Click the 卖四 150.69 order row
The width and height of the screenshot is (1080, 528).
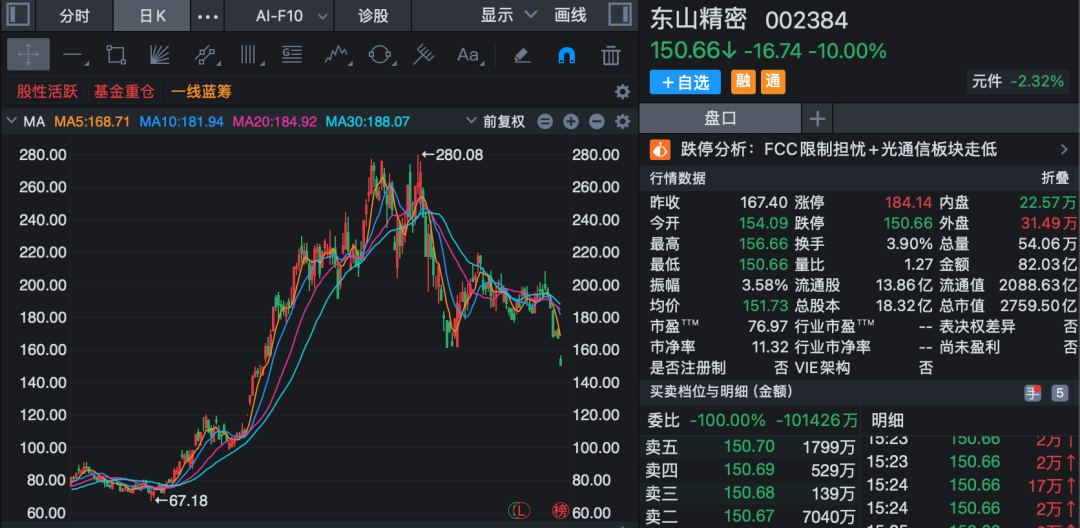click(x=750, y=471)
